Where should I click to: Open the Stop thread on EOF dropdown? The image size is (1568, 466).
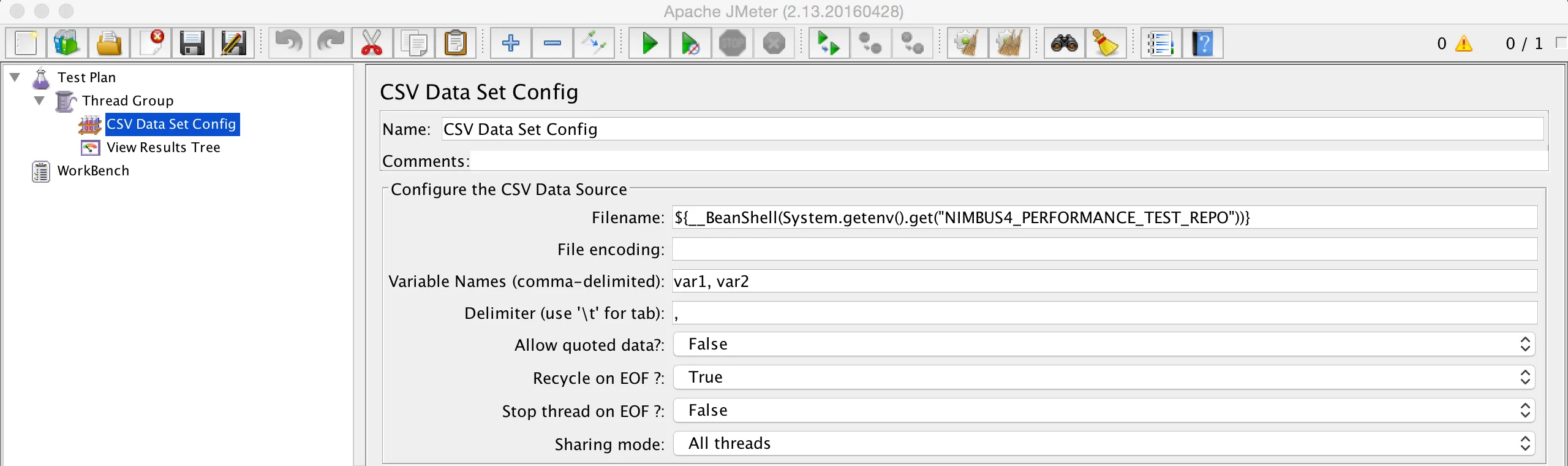pos(1104,410)
